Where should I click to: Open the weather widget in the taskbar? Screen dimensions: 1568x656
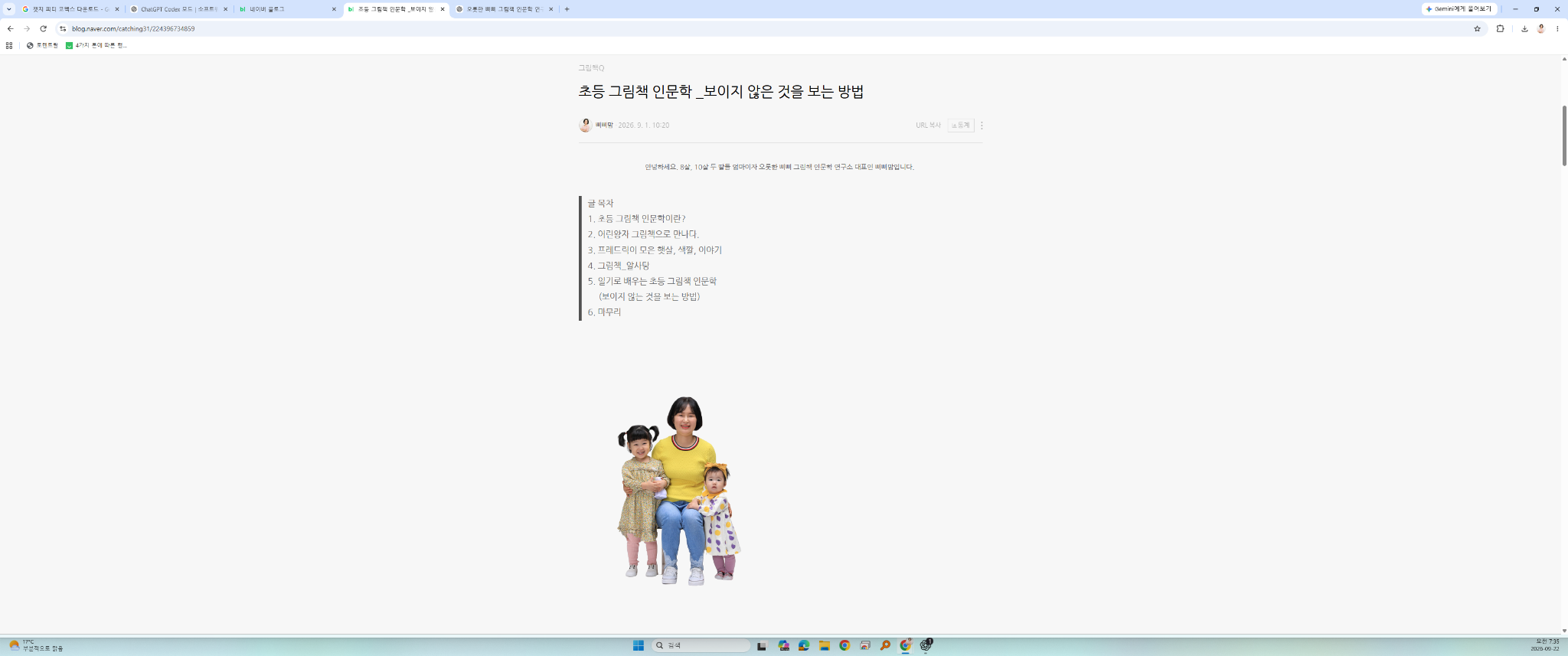(36, 645)
